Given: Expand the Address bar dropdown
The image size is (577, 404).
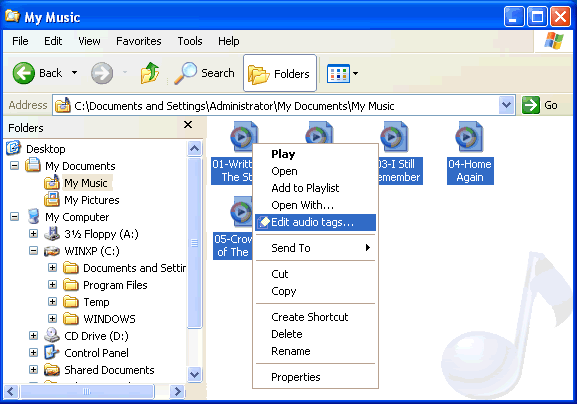Looking at the screenshot, I should [506, 106].
